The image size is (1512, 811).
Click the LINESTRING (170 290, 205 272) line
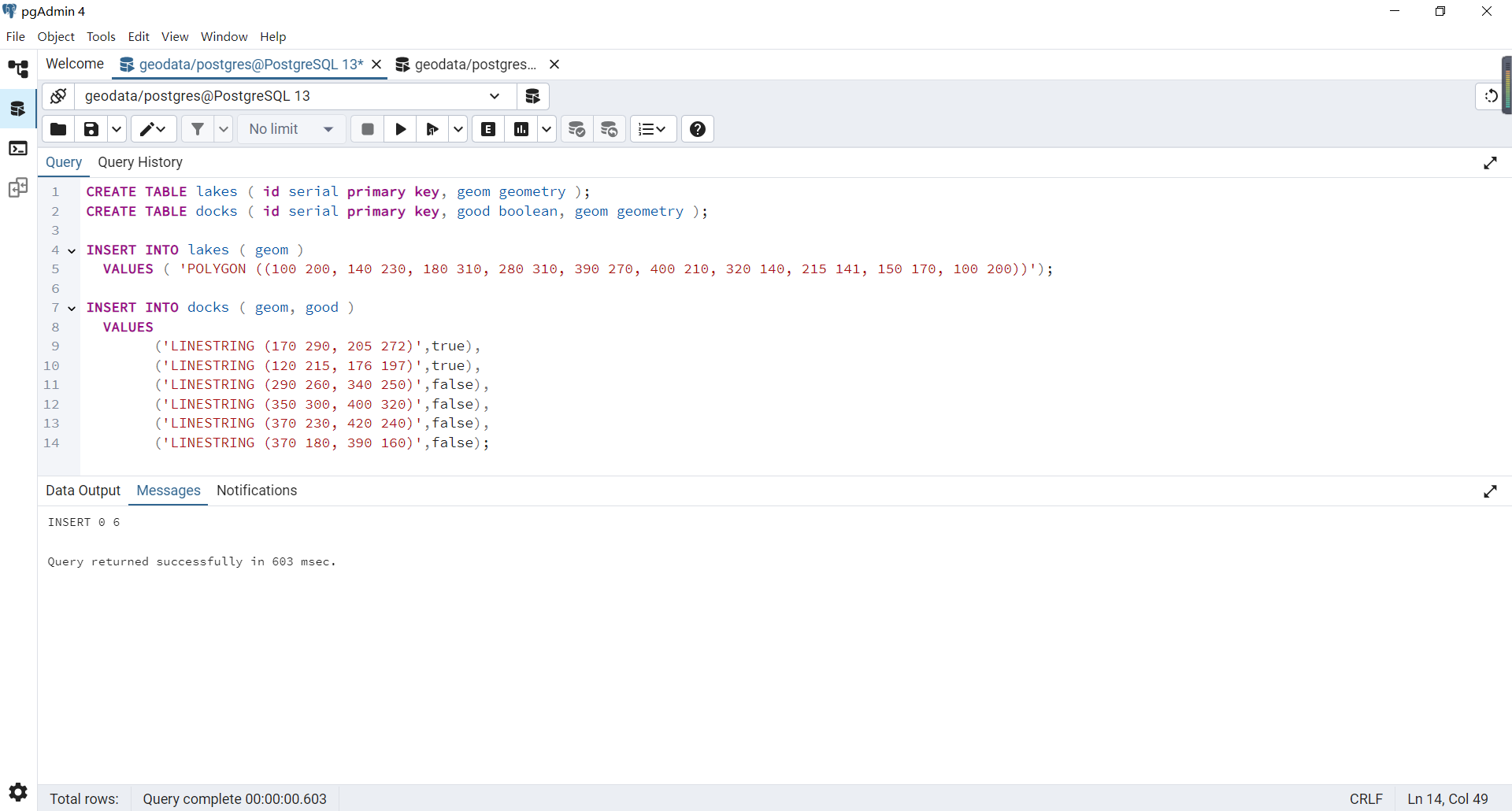pos(317,346)
